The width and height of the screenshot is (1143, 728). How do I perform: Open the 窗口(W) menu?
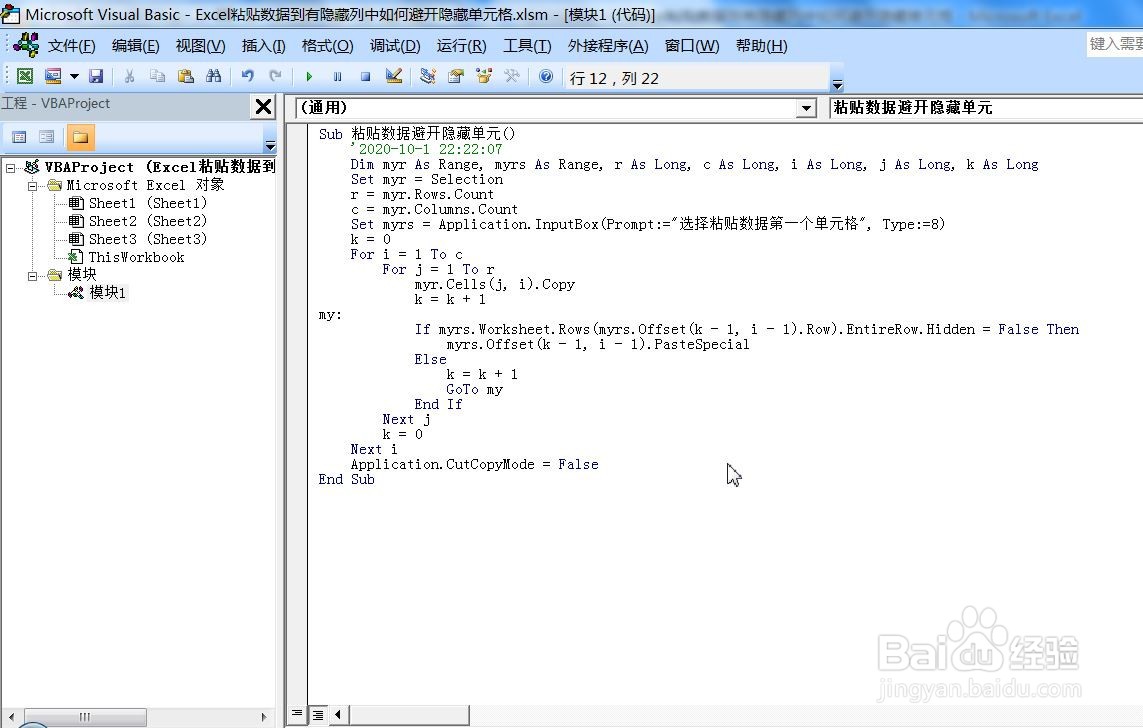coord(692,46)
